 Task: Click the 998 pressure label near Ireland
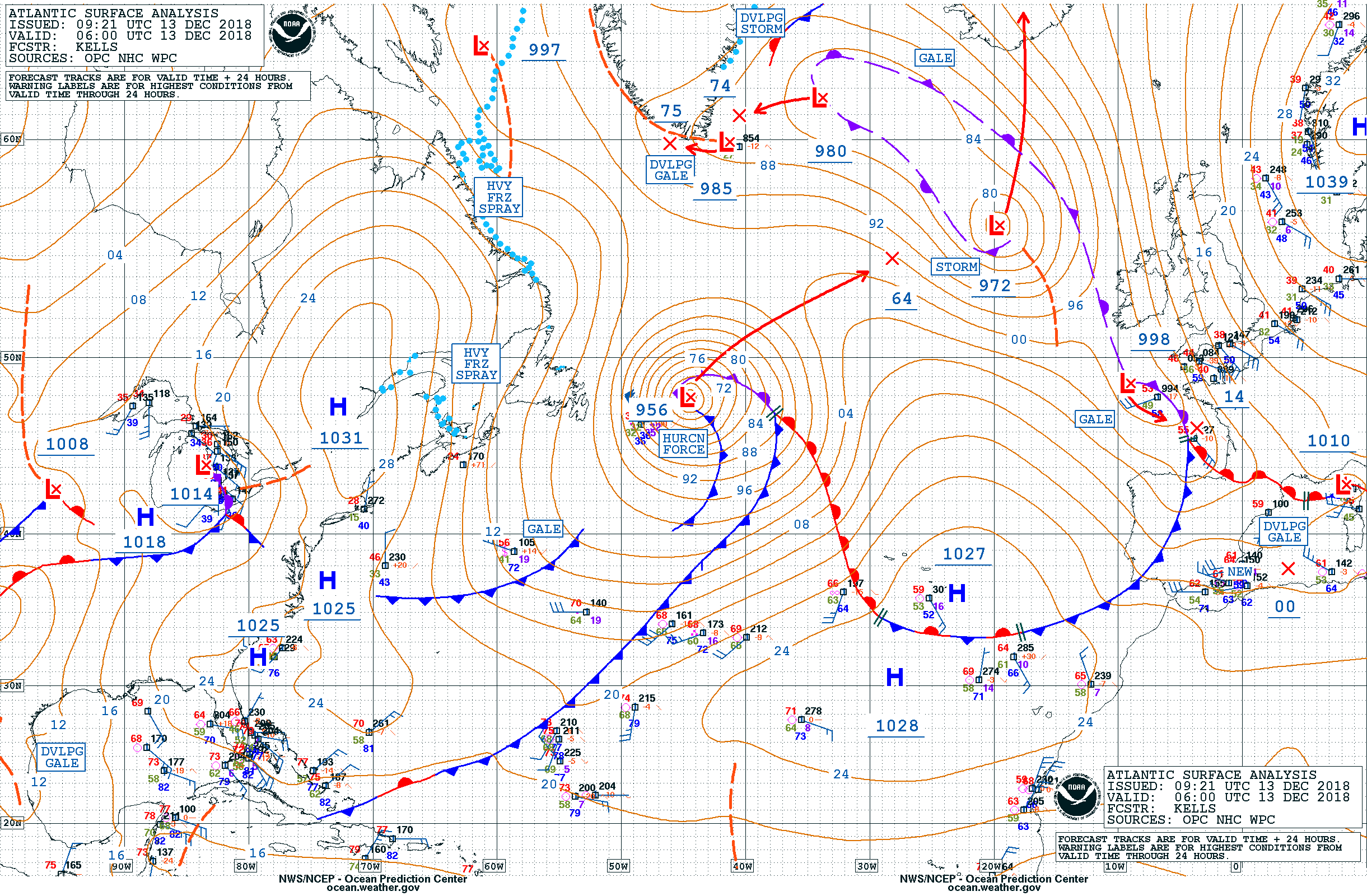click(x=1154, y=339)
